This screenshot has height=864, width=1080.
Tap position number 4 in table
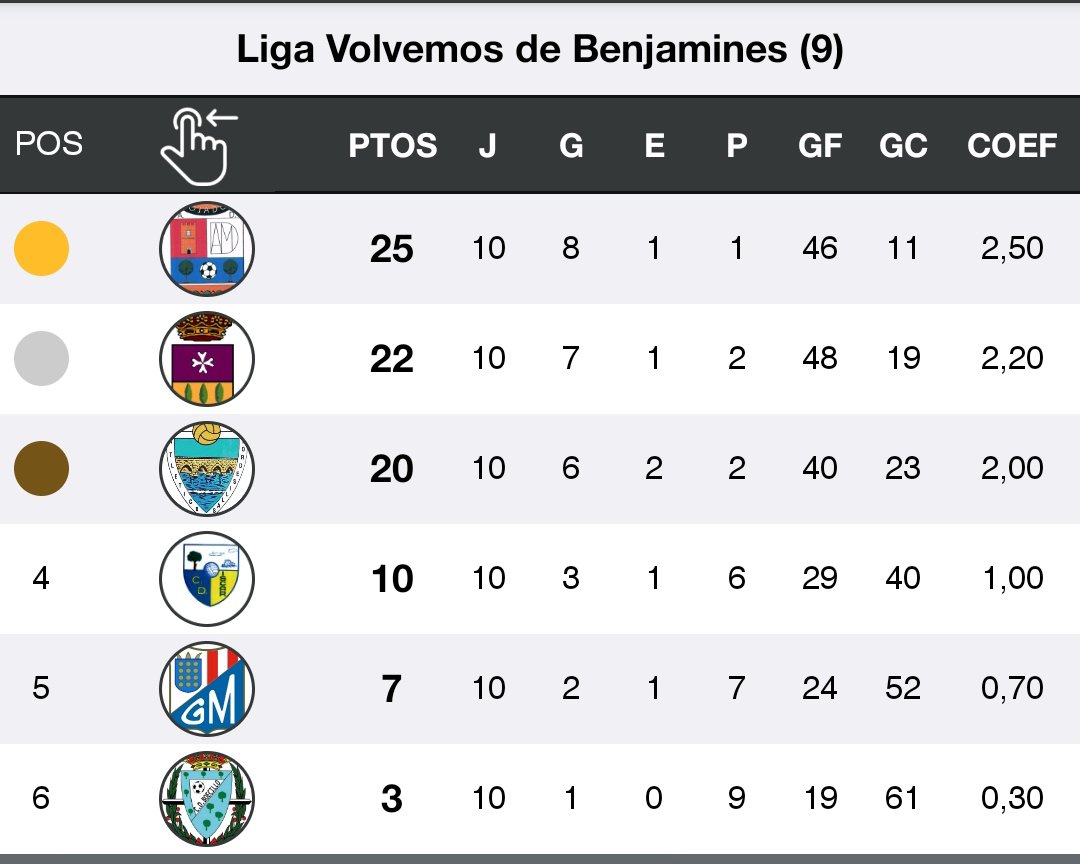coord(41,578)
